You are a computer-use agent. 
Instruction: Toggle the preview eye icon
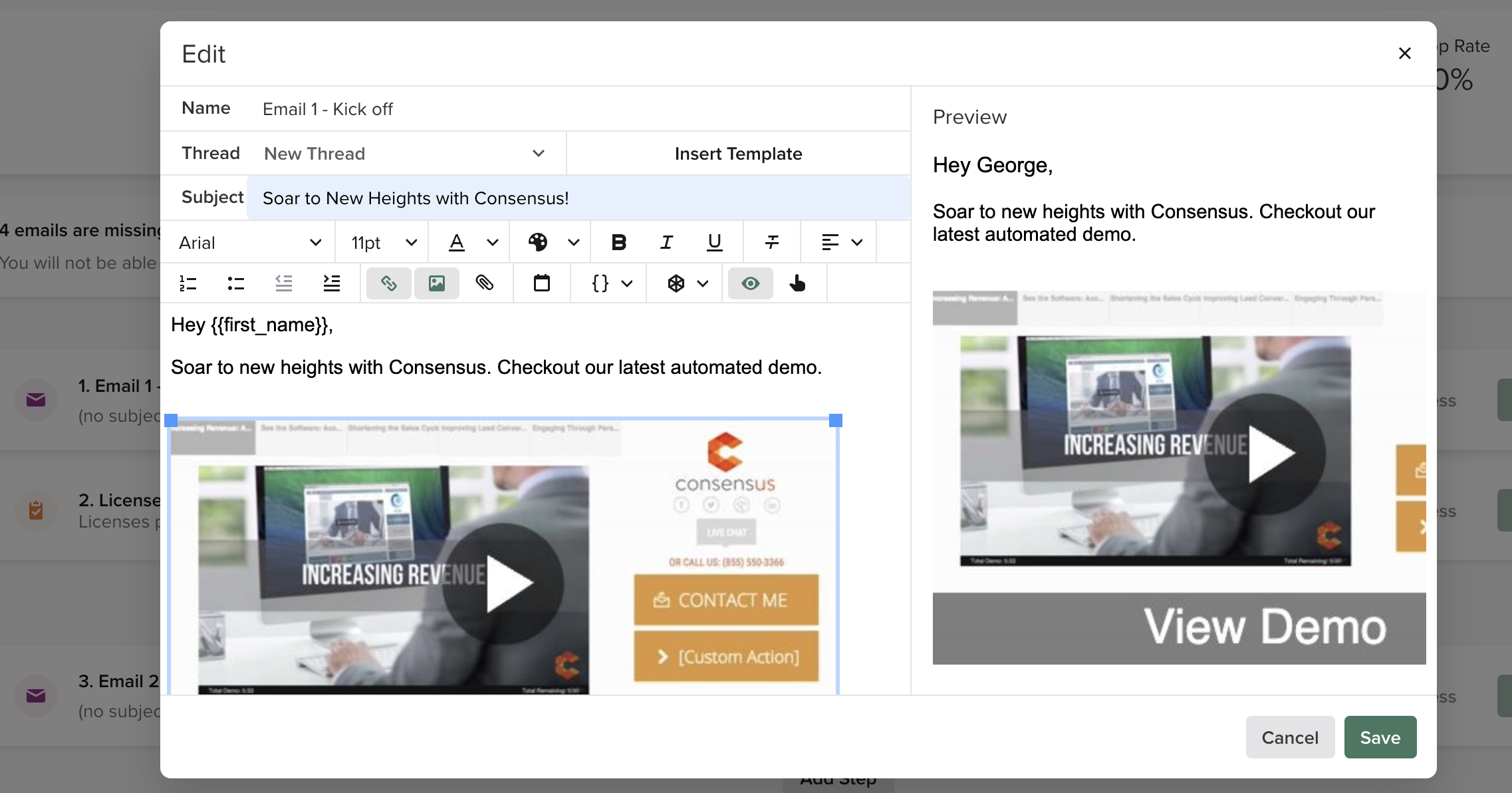[751, 284]
